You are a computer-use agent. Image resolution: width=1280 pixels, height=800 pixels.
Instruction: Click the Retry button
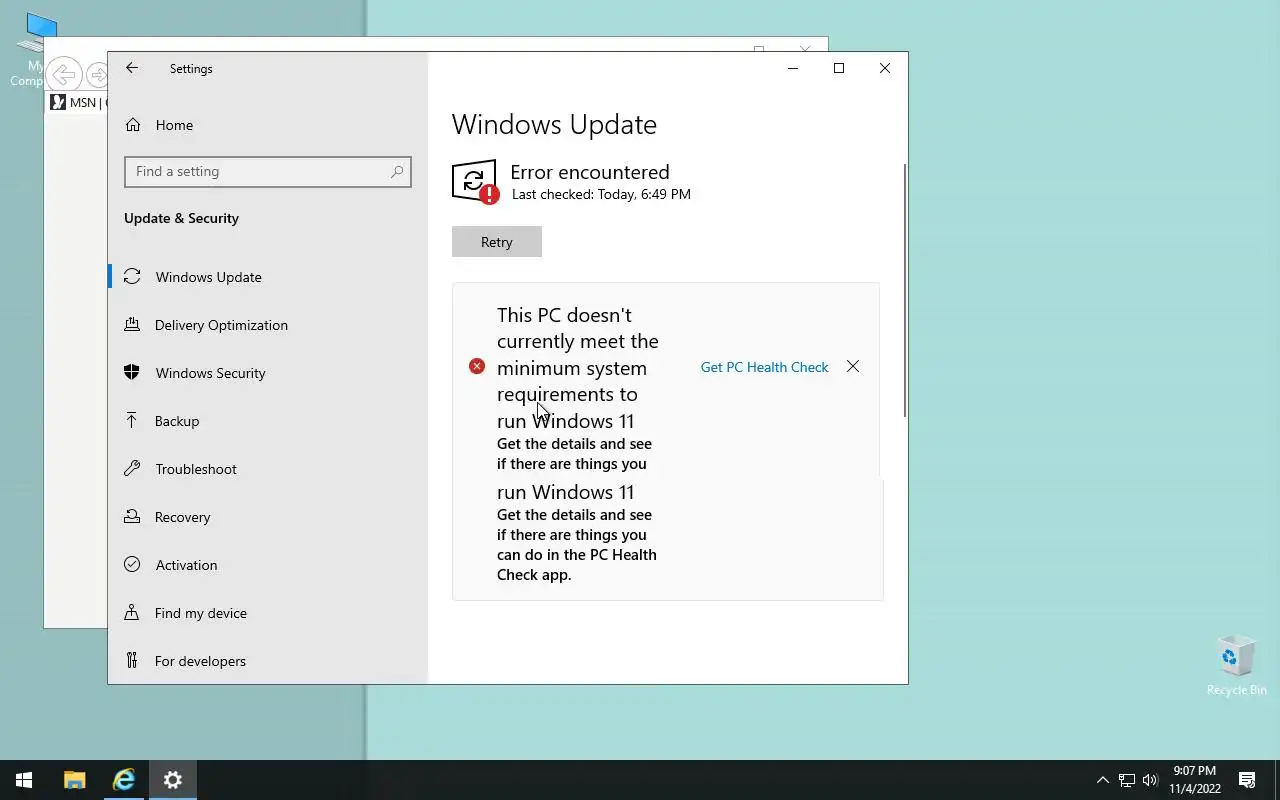[497, 242]
